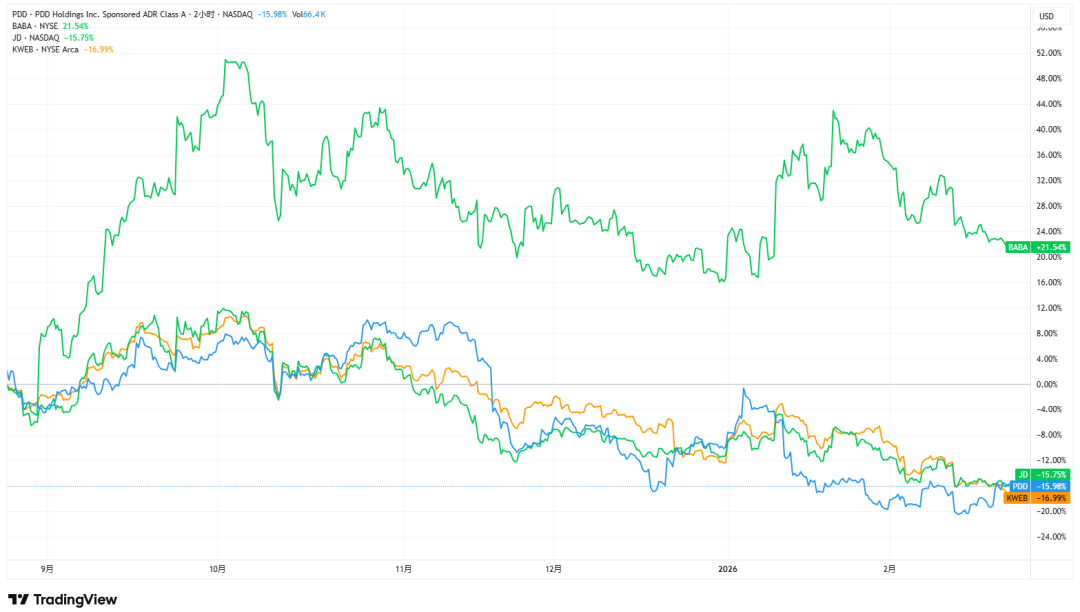Click the 0.00% price scale label
This screenshot has height=612, width=1080.
tap(1046, 384)
